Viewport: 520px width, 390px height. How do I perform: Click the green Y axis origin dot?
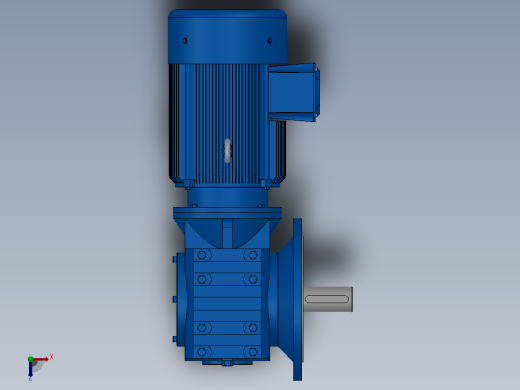[30, 359]
